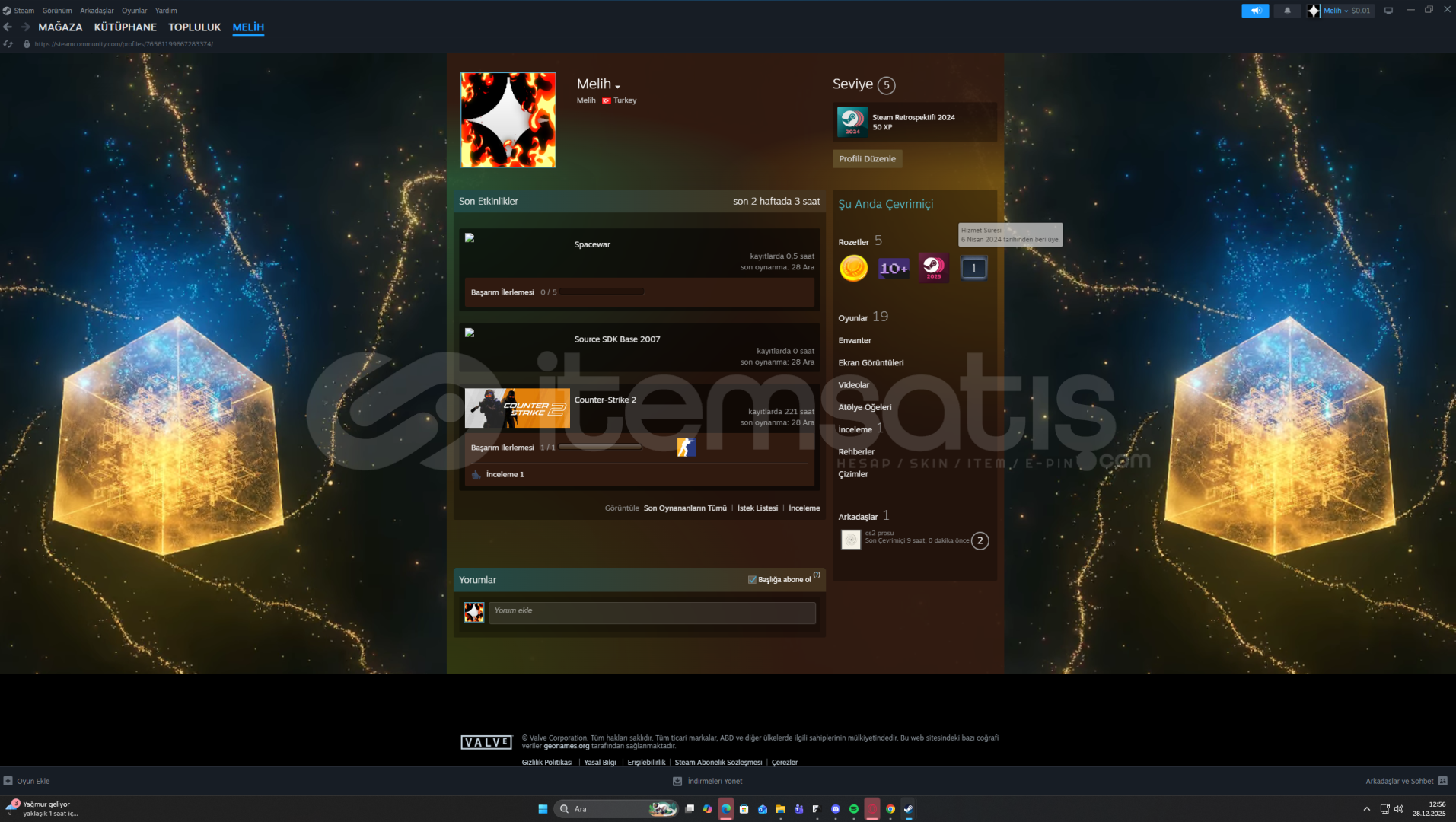The image size is (1456, 822).
Task: Click the golden coin badge
Action: click(x=853, y=268)
